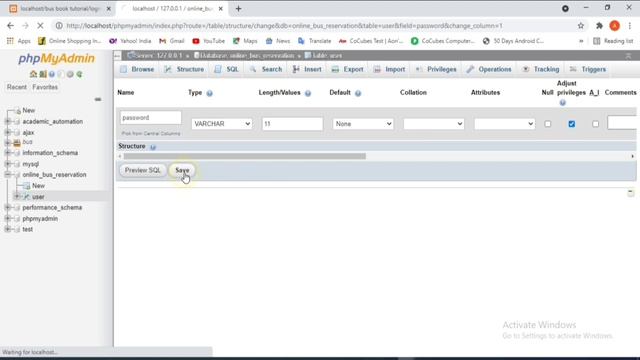Enable the A_I auto increment checkbox
The width and height of the screenshot is (640, 360).
(x=596, y=124)
